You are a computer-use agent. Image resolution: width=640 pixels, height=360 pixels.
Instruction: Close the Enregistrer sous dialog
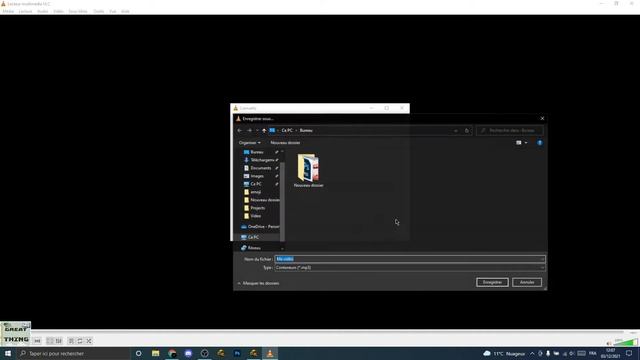(x=542, y=118)
